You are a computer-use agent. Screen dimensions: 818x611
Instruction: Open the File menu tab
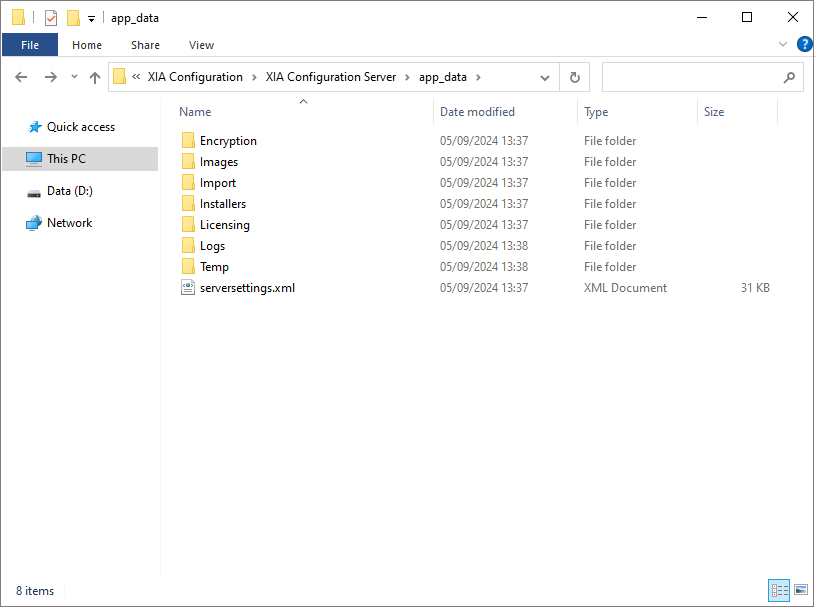30,45
